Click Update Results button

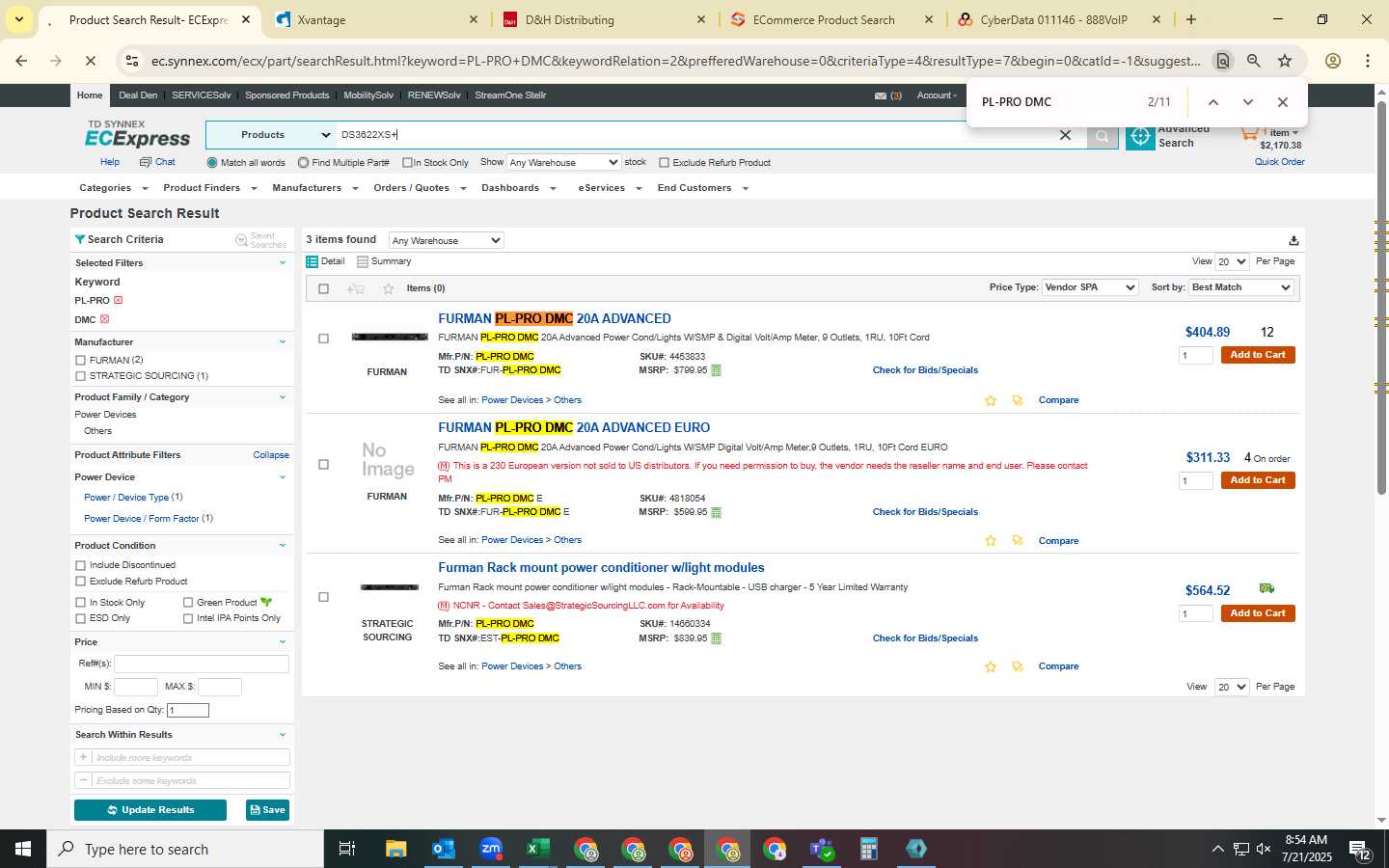point(150,810)
